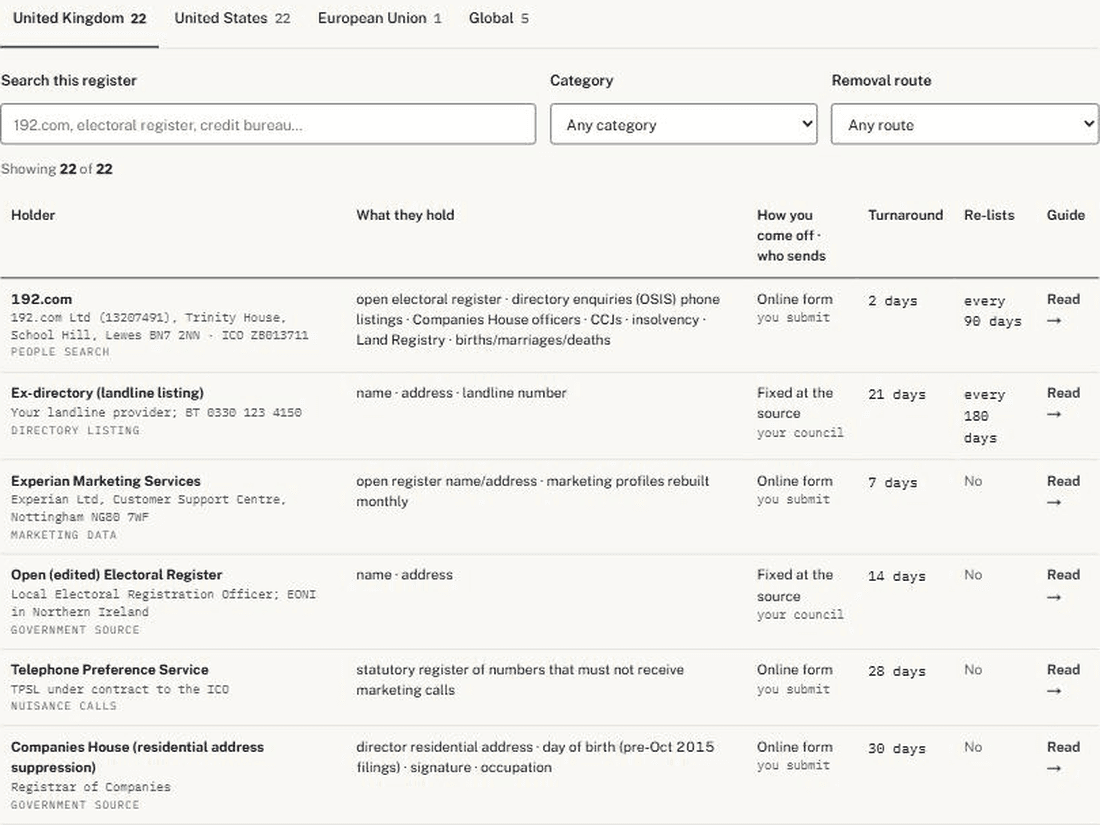This screenshot has height=825, width=1100.
Task: Click the 192.com holder name
Action: click(x=41, y=299)
